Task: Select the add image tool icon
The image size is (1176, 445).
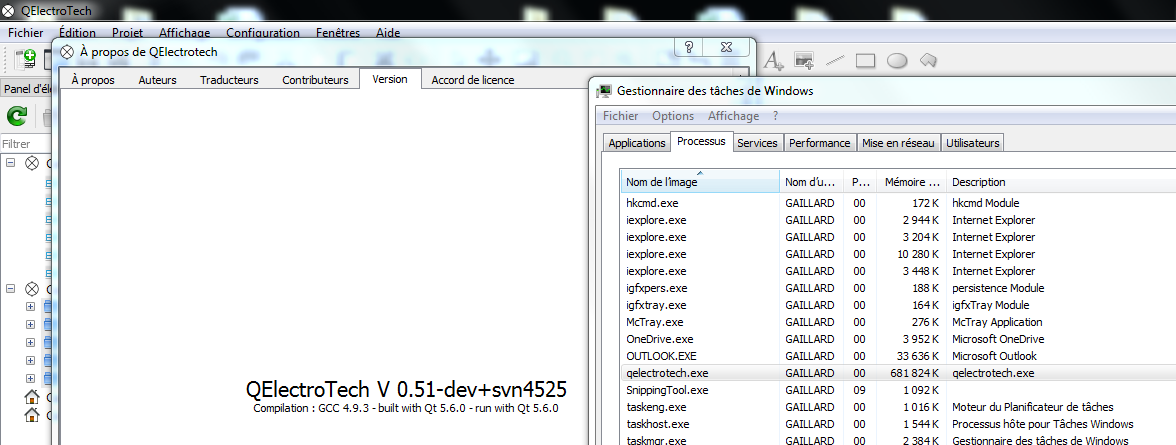Action: tap(803, 60)
